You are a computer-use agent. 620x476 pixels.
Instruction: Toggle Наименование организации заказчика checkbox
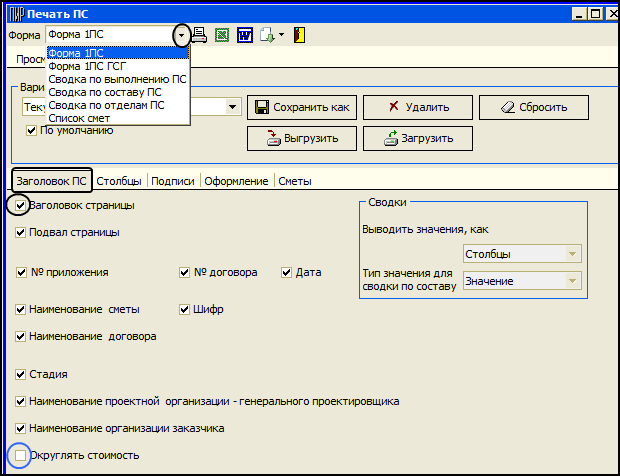[20, 429]
